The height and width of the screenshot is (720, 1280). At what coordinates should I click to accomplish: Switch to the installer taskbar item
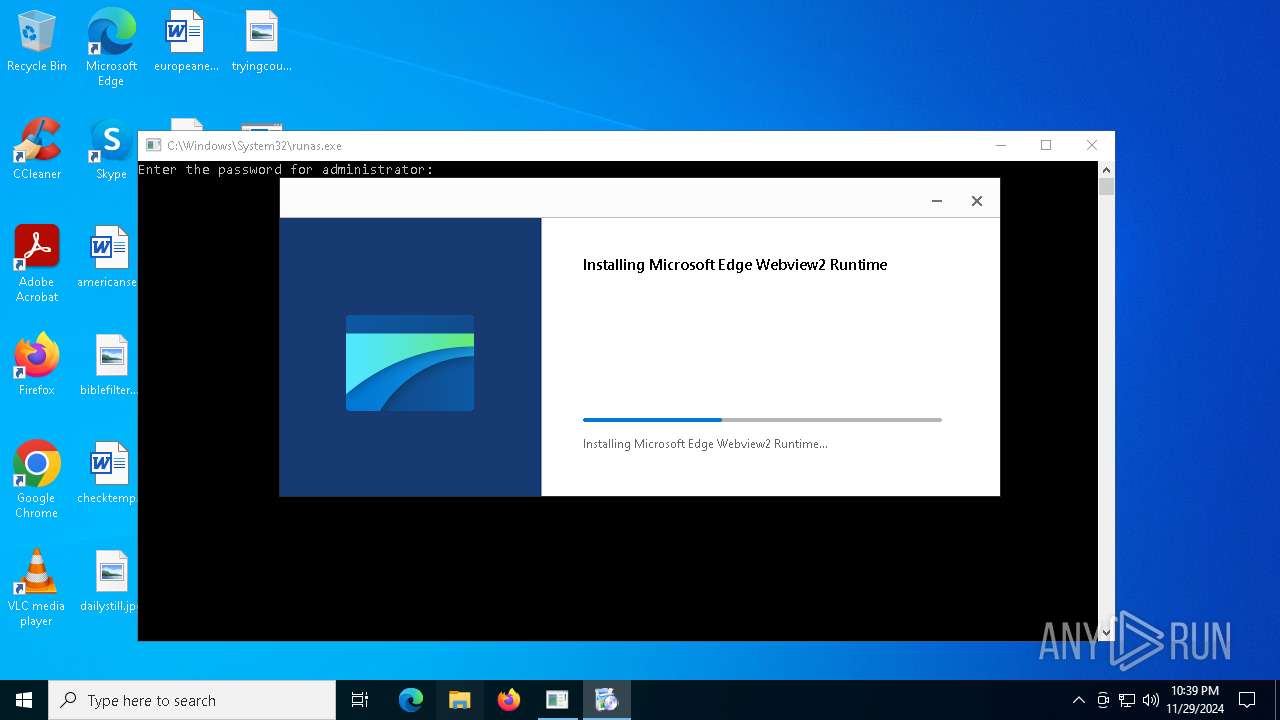606,700
